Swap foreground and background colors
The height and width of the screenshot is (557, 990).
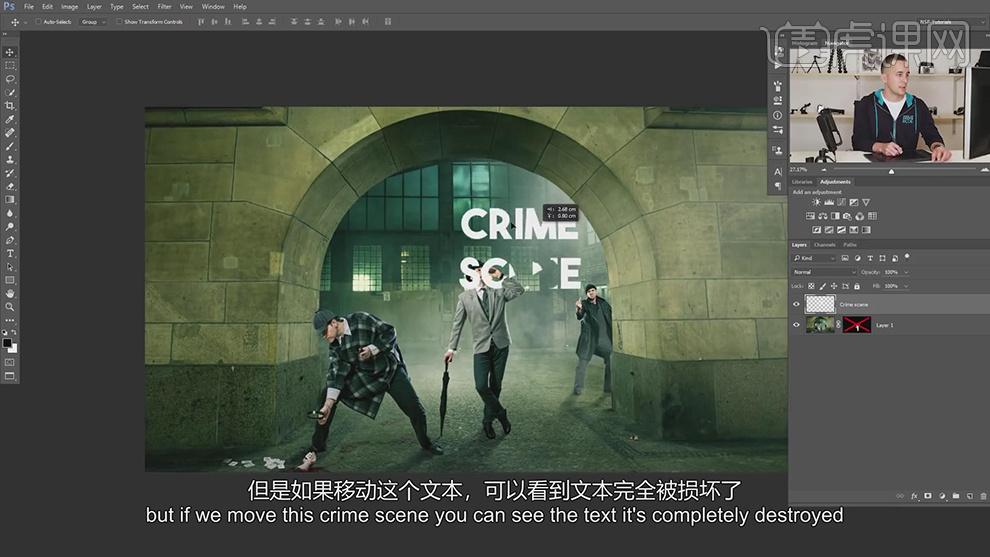pos(14,333)
